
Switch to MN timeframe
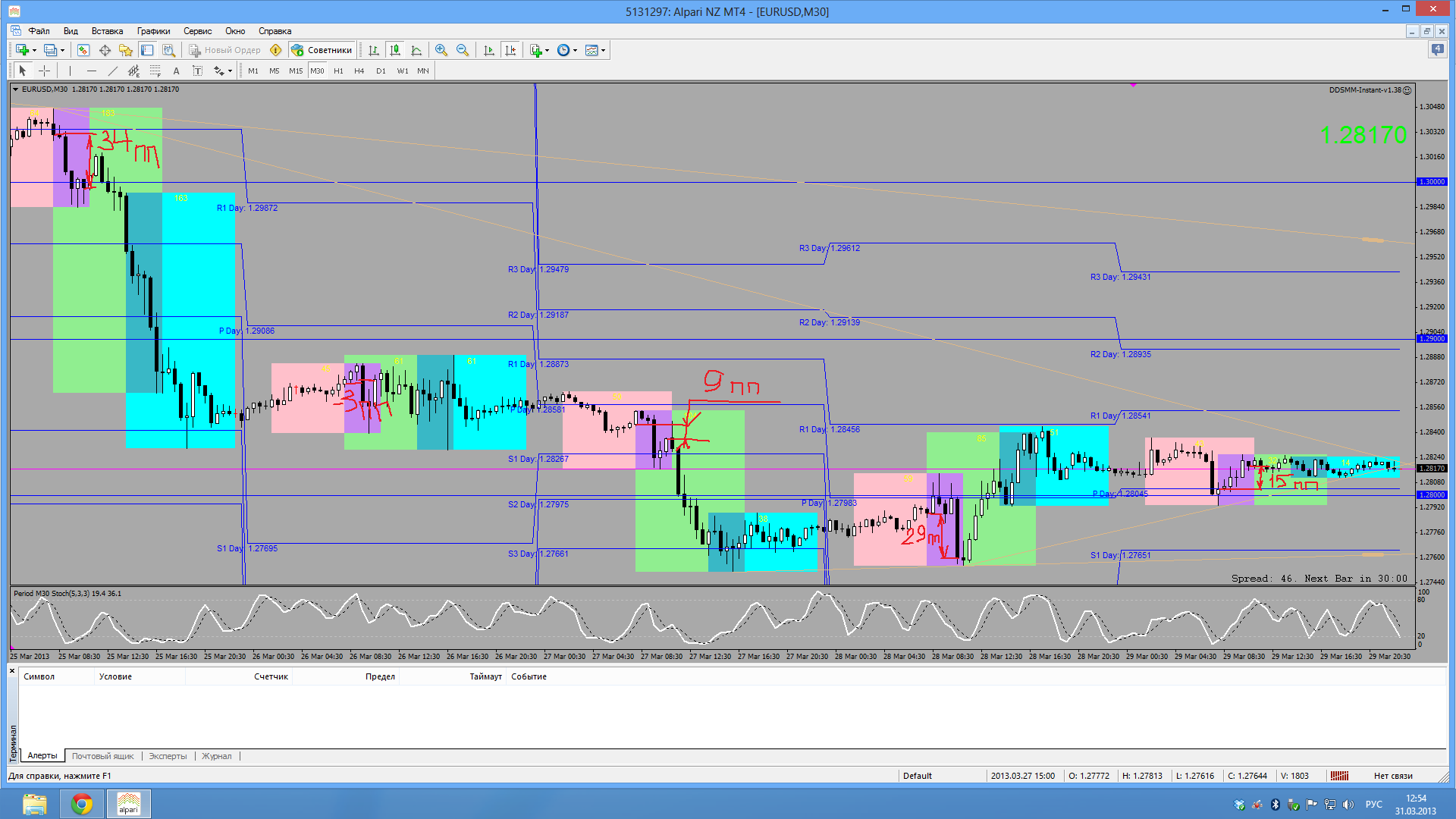point(423,71)
